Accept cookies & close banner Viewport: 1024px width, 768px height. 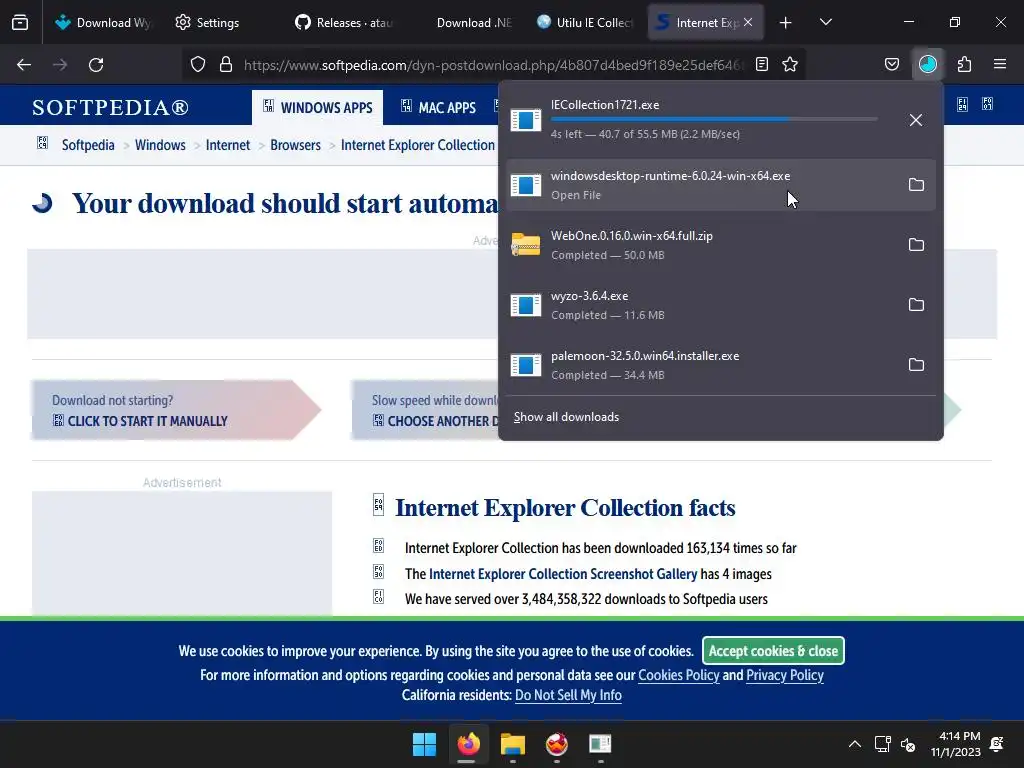click(x=773, y=650)
